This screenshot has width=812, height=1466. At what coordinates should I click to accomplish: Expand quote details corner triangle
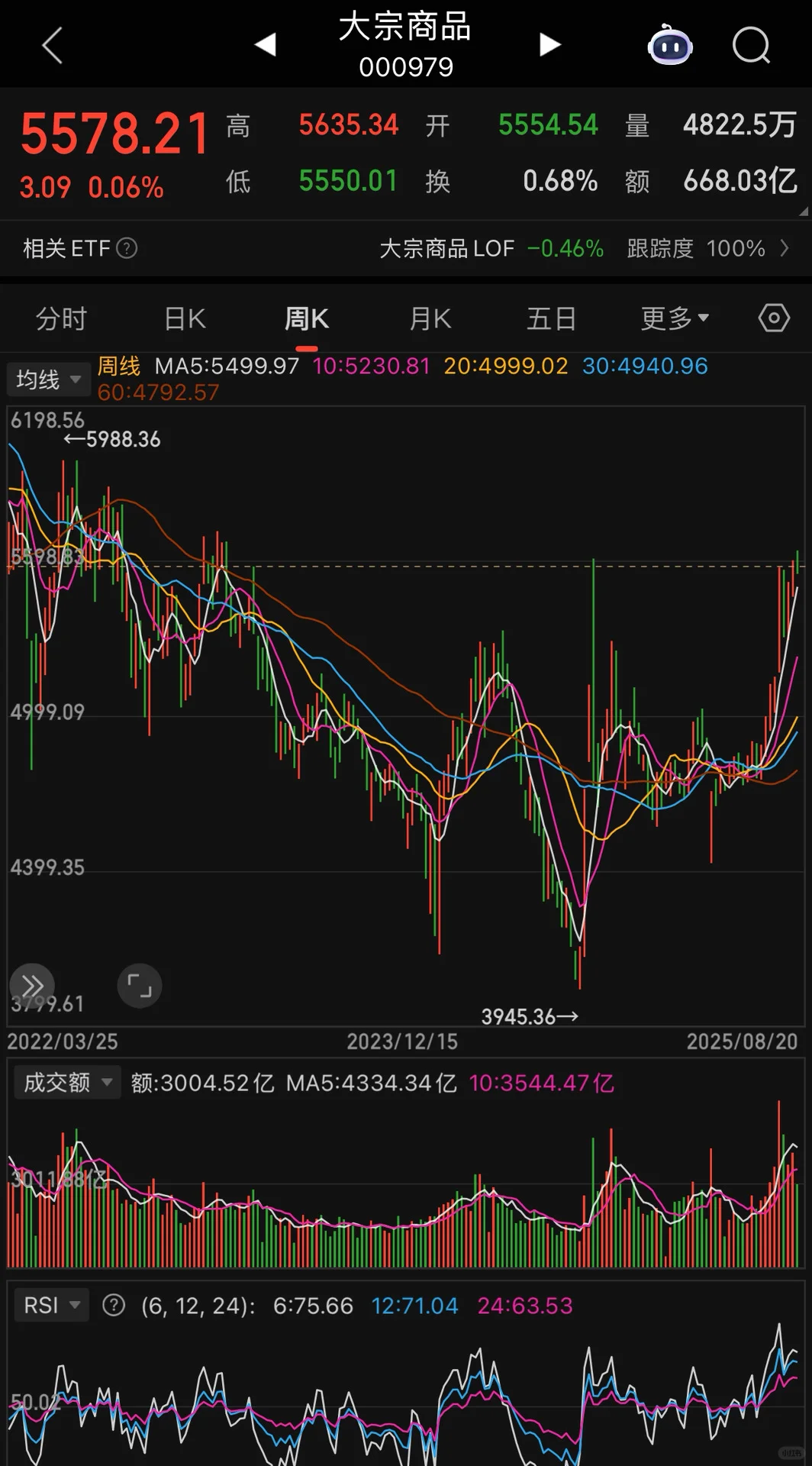point(803,212)
